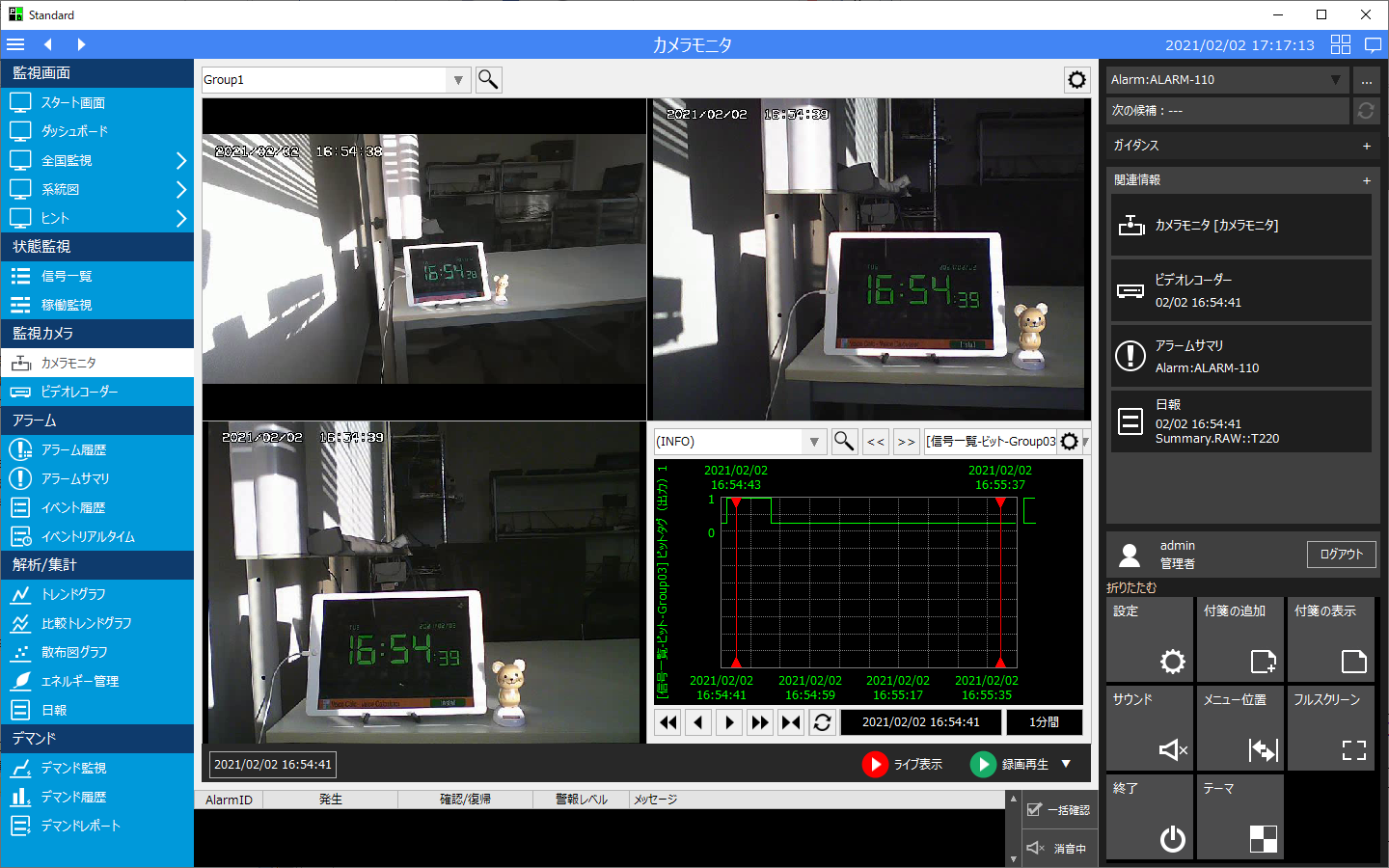Image resolution: width=1389 pixels, height=868 pixels.
Task: Open camera view settings gear icon
Action: click(x=1076, y=80)
